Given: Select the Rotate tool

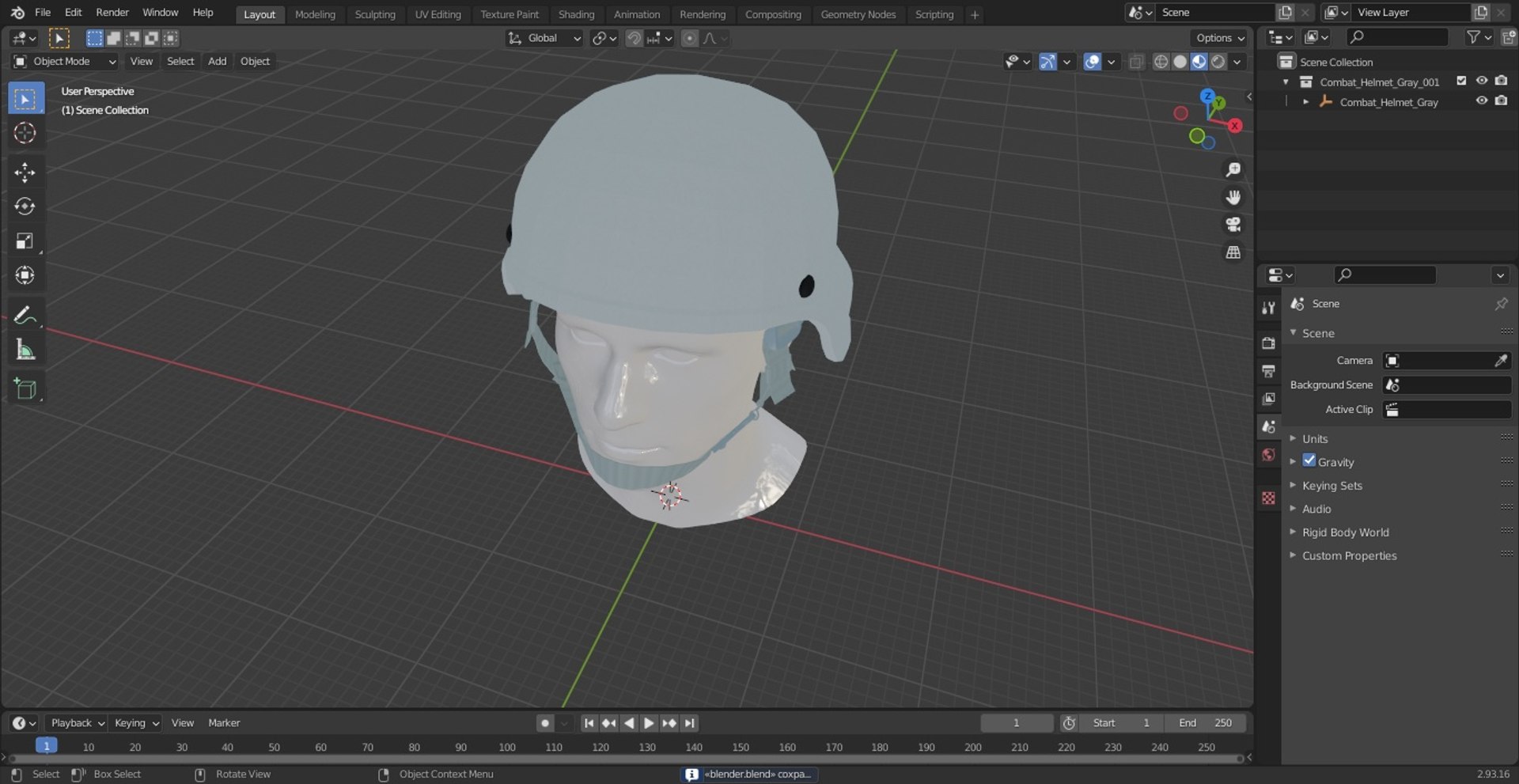Looking at the screenshot, I should (25, 206).
